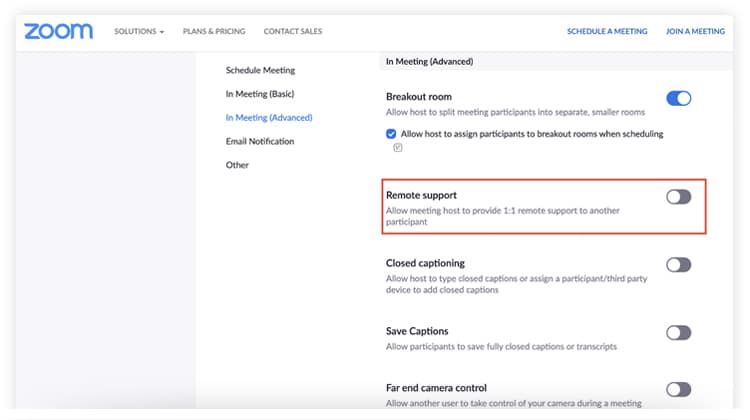The image size is (750, 420).
Task: Open Plans & Pricing page
Action: pyautogui.click(x=214, y=32)
